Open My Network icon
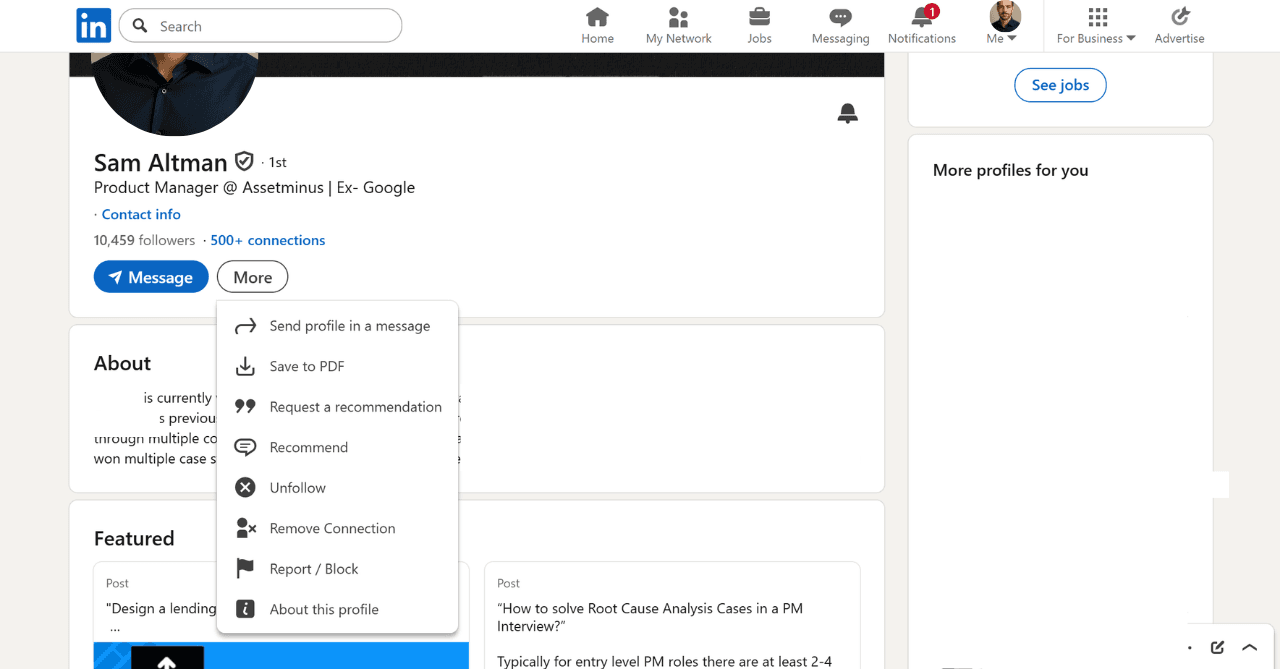Viewport: 1280px width, 669px height. point(678,18)
